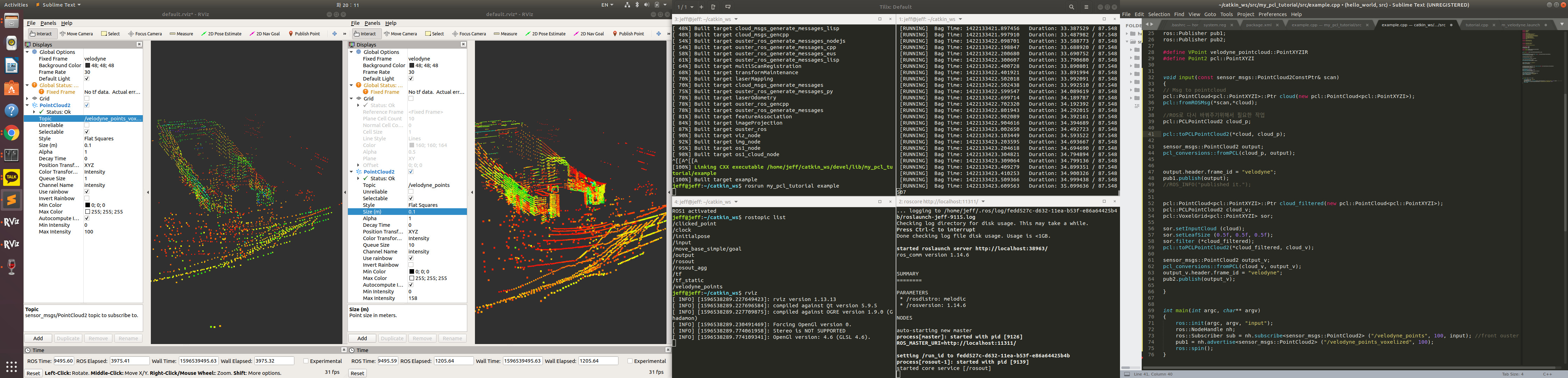Screen dimensions: 1568x378
Task: Expand Offset property in right RViz
Action: pyautogui.click(x=358, y=165)
